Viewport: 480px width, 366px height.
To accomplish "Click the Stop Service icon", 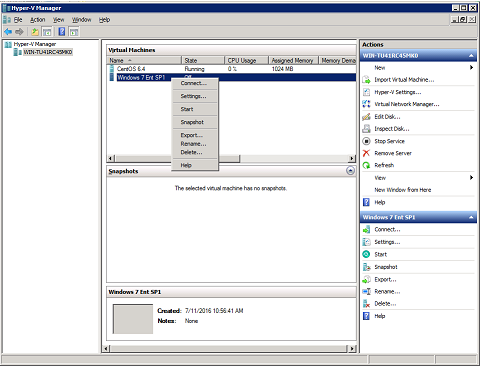I will [x=366, y=141].
